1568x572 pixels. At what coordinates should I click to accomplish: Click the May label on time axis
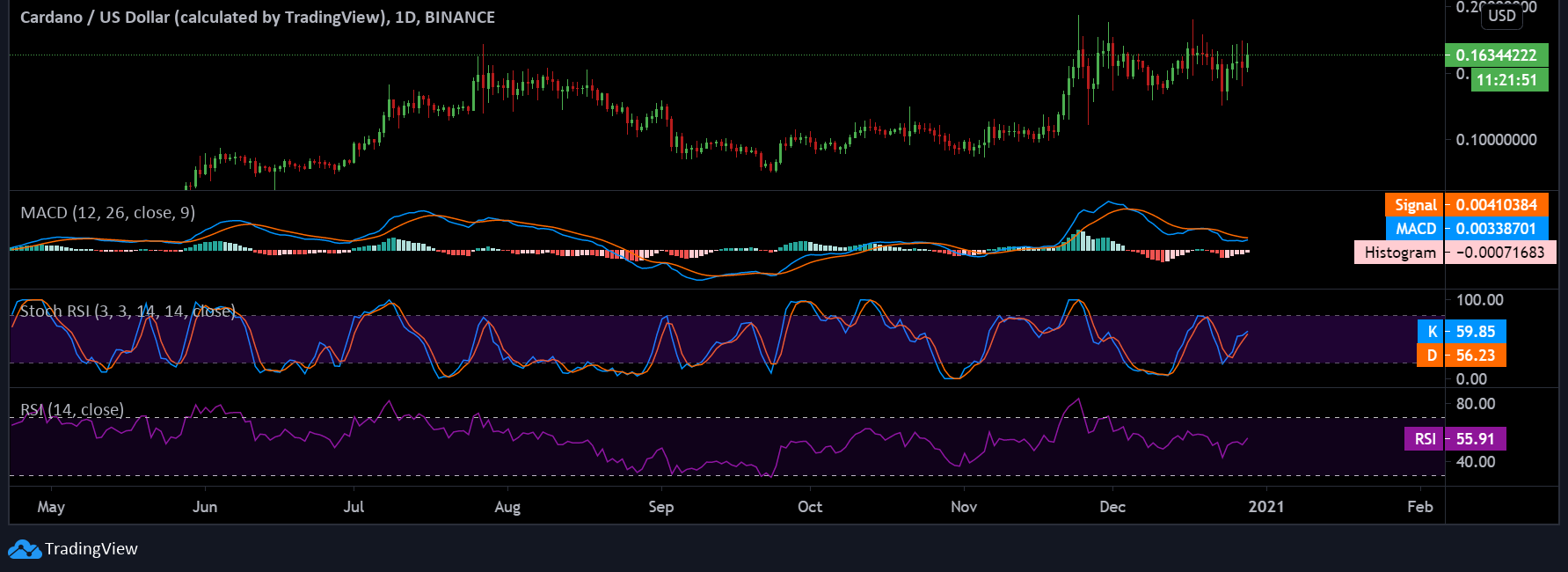(51, 507)
